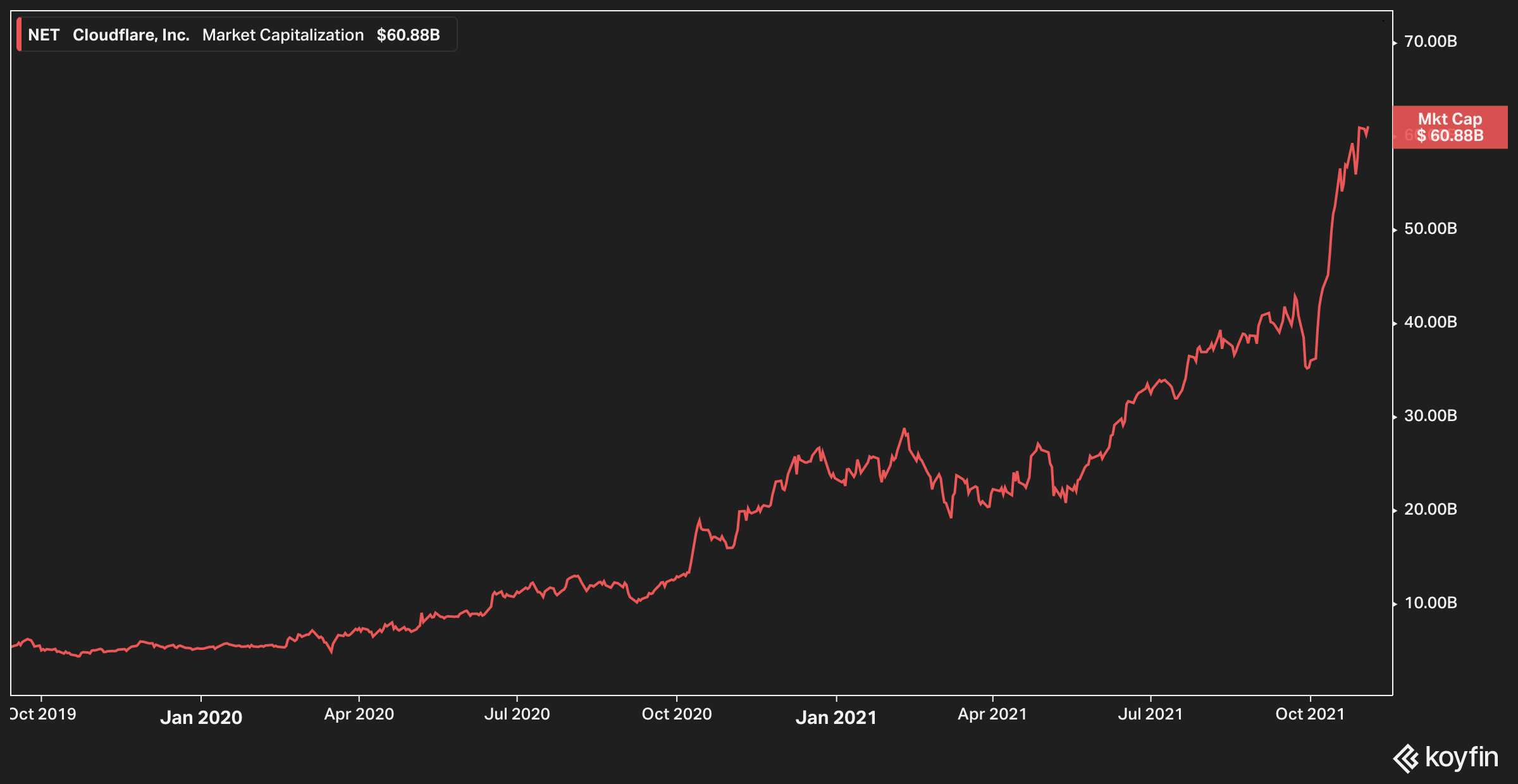The width and height of the screenshot is (1518, 784).
Task: Click the Jan 2020 date label
Action: click(x=201, y=718)
